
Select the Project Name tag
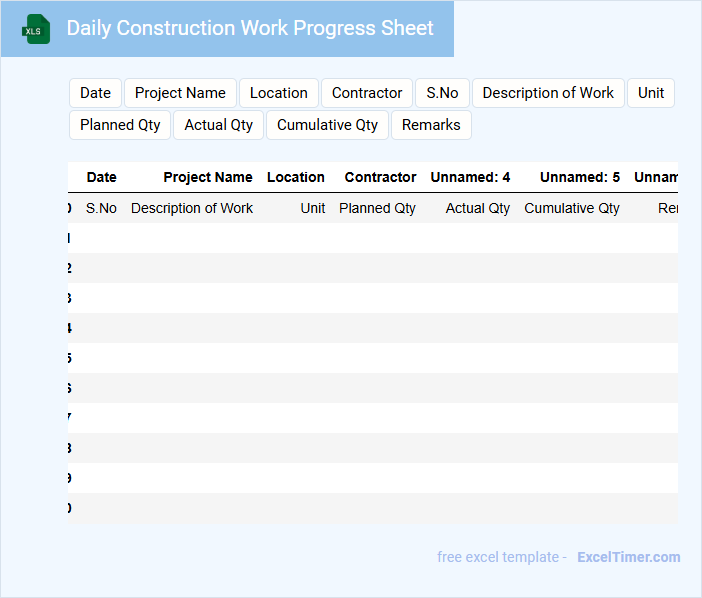(x=180, y=93)
